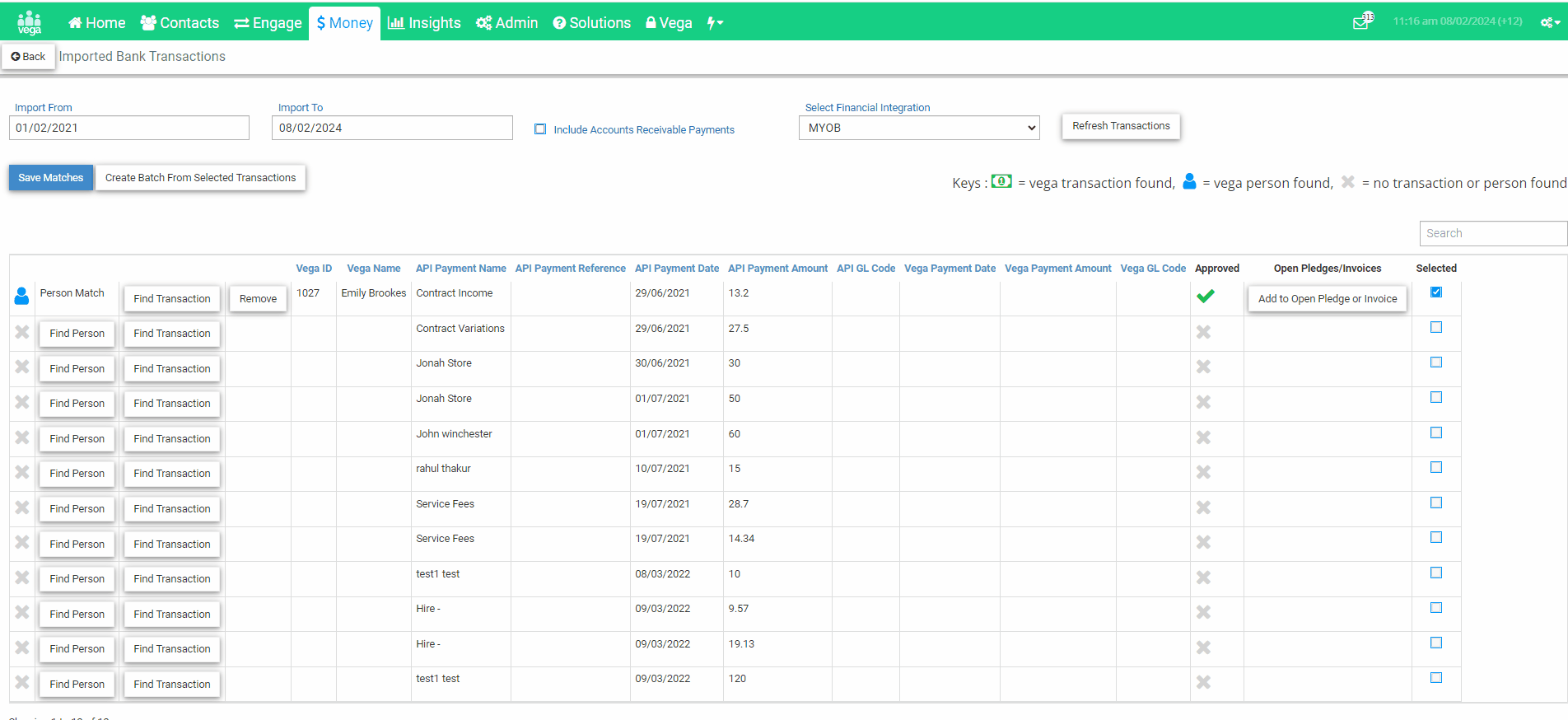
Task: Click the X status icon in test1 test 120 row
Action: point(22,682)
